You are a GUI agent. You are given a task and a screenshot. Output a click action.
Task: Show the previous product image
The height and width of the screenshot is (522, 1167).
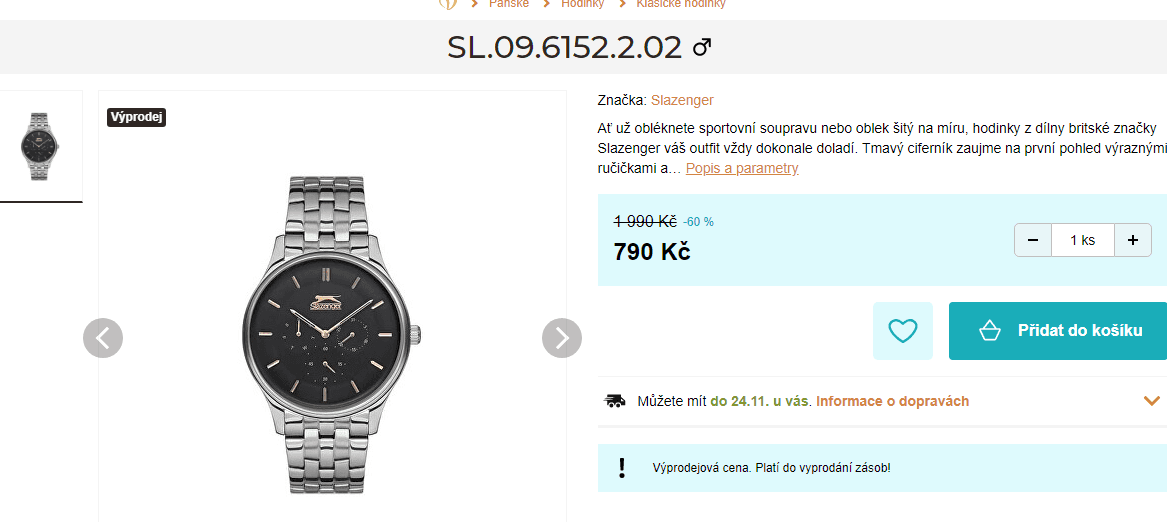103,338
